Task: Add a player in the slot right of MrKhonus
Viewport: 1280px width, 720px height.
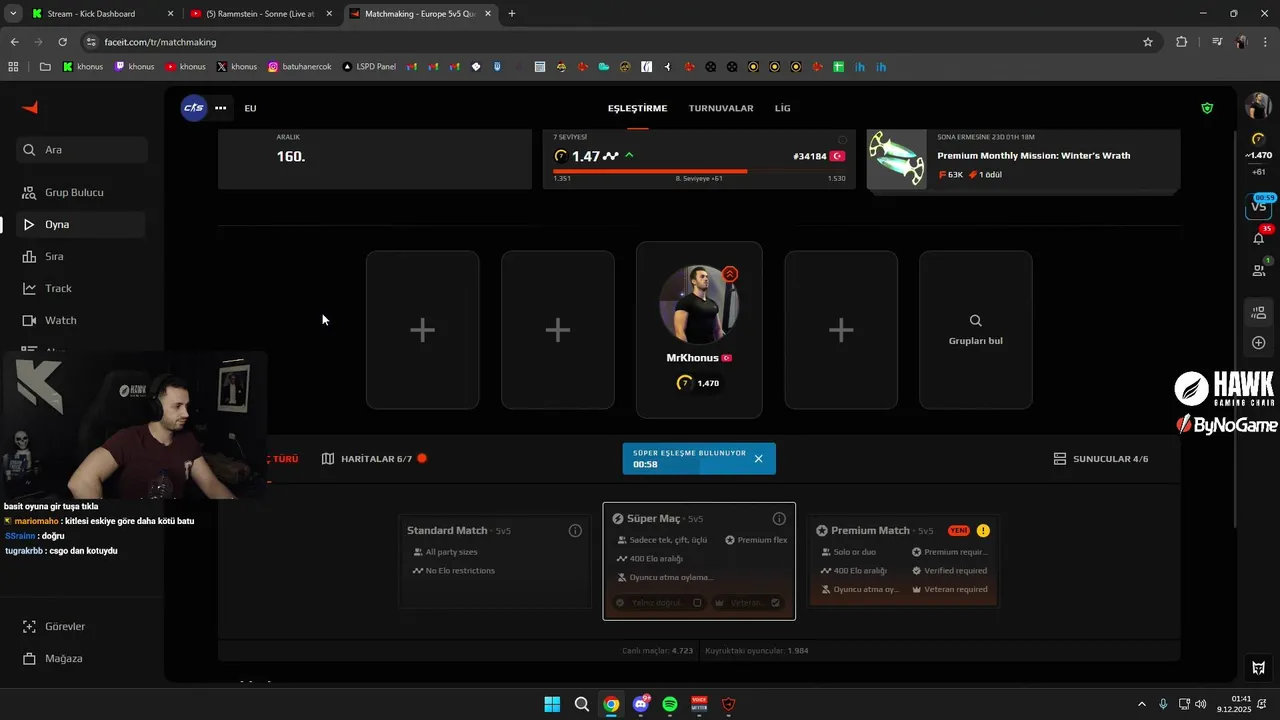Action: click(x=841, y=330)
